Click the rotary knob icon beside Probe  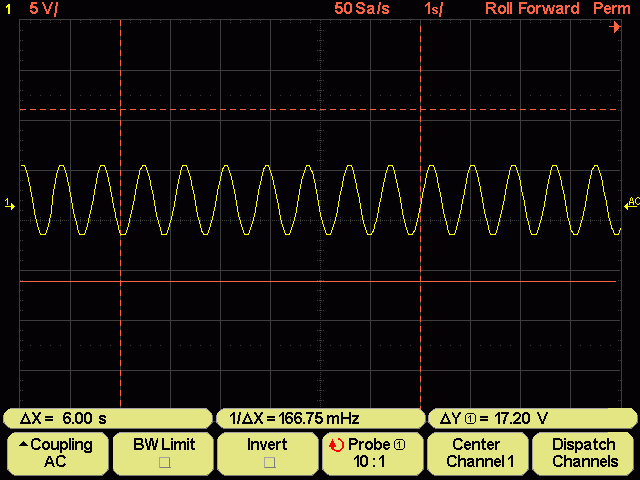tap(337, 445)
